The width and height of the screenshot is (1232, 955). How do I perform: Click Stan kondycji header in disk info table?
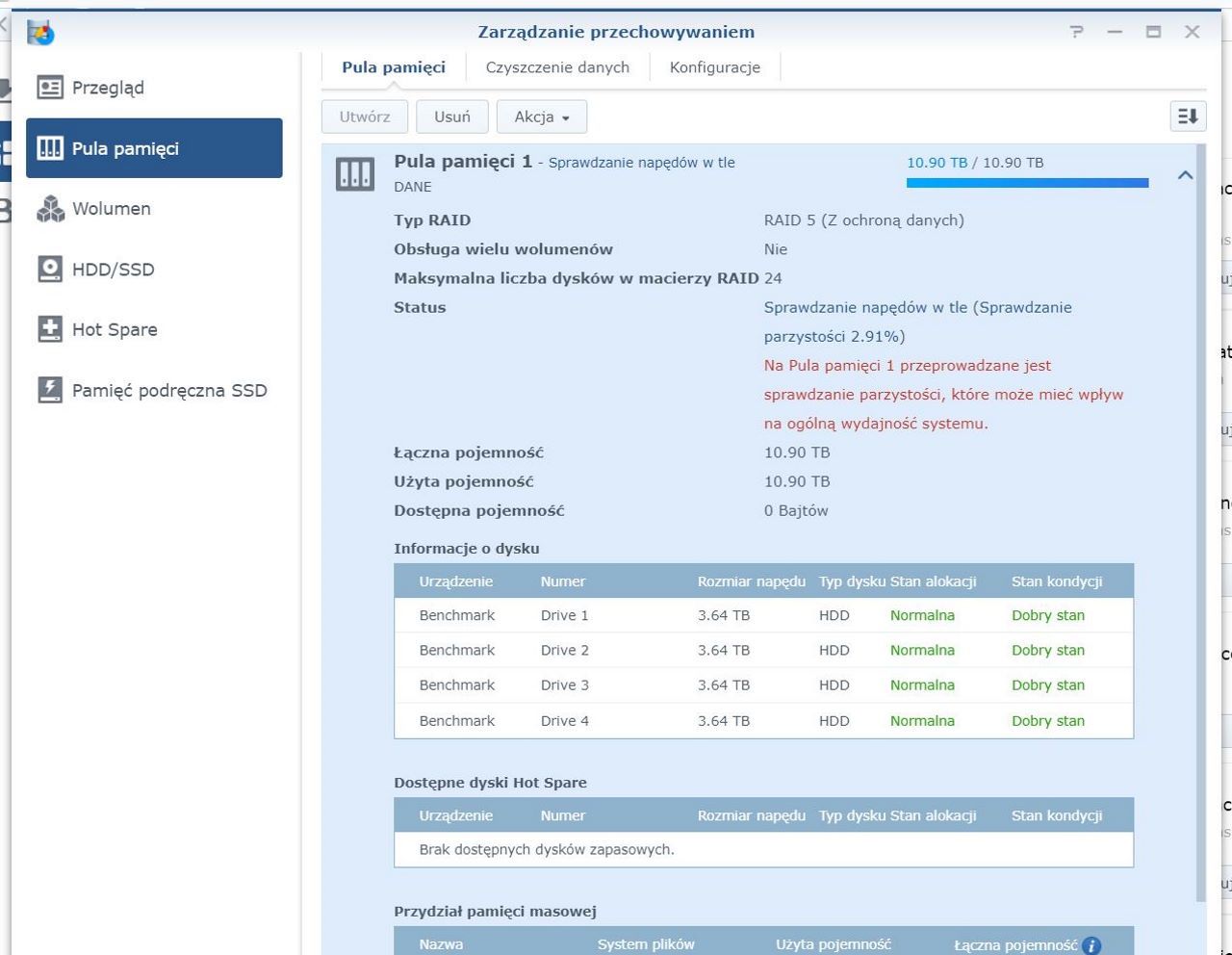pyautogui.click(x=1057, y=581)
